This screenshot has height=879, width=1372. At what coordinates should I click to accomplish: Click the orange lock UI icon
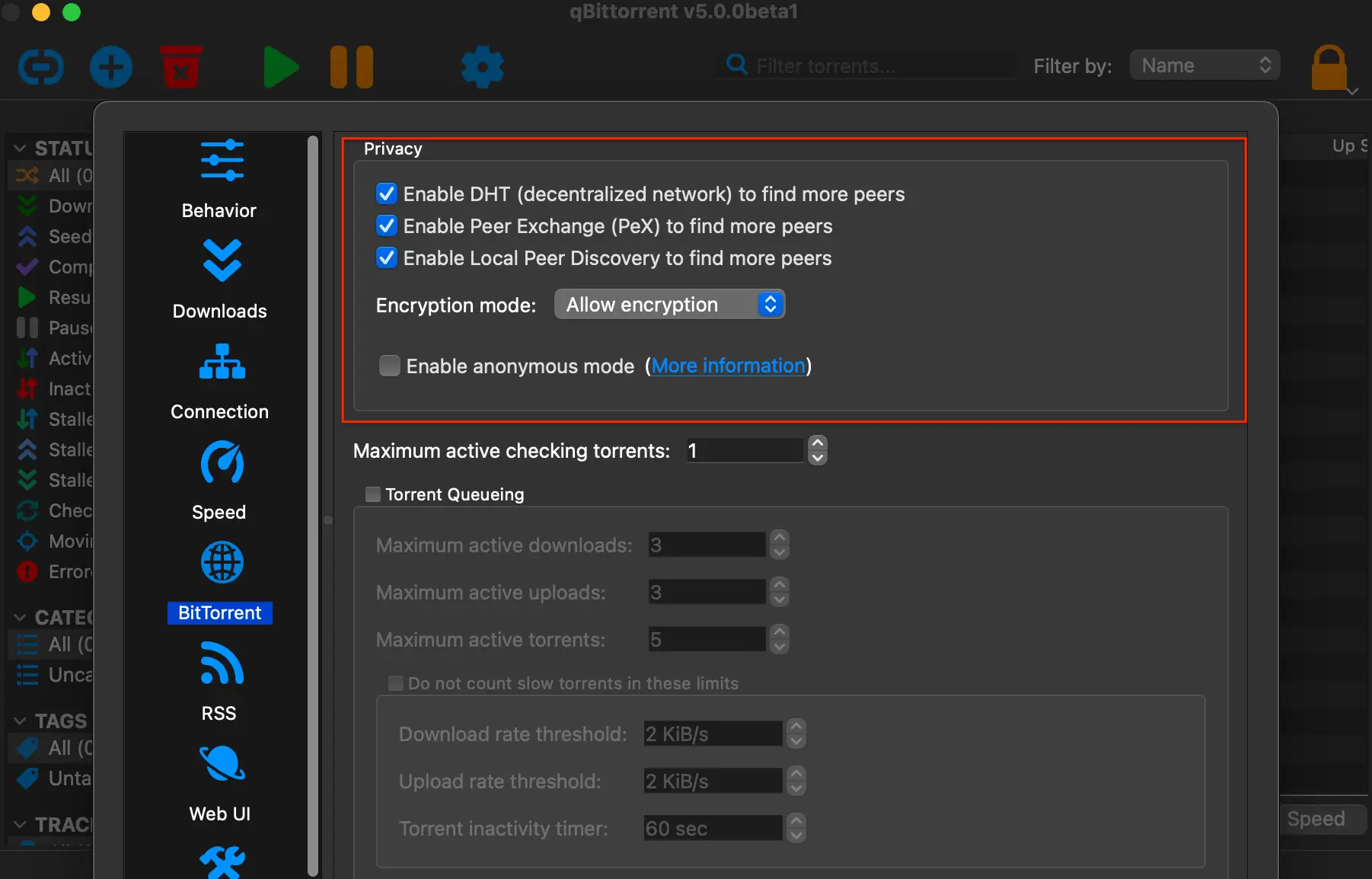(x=1329, y=67)
